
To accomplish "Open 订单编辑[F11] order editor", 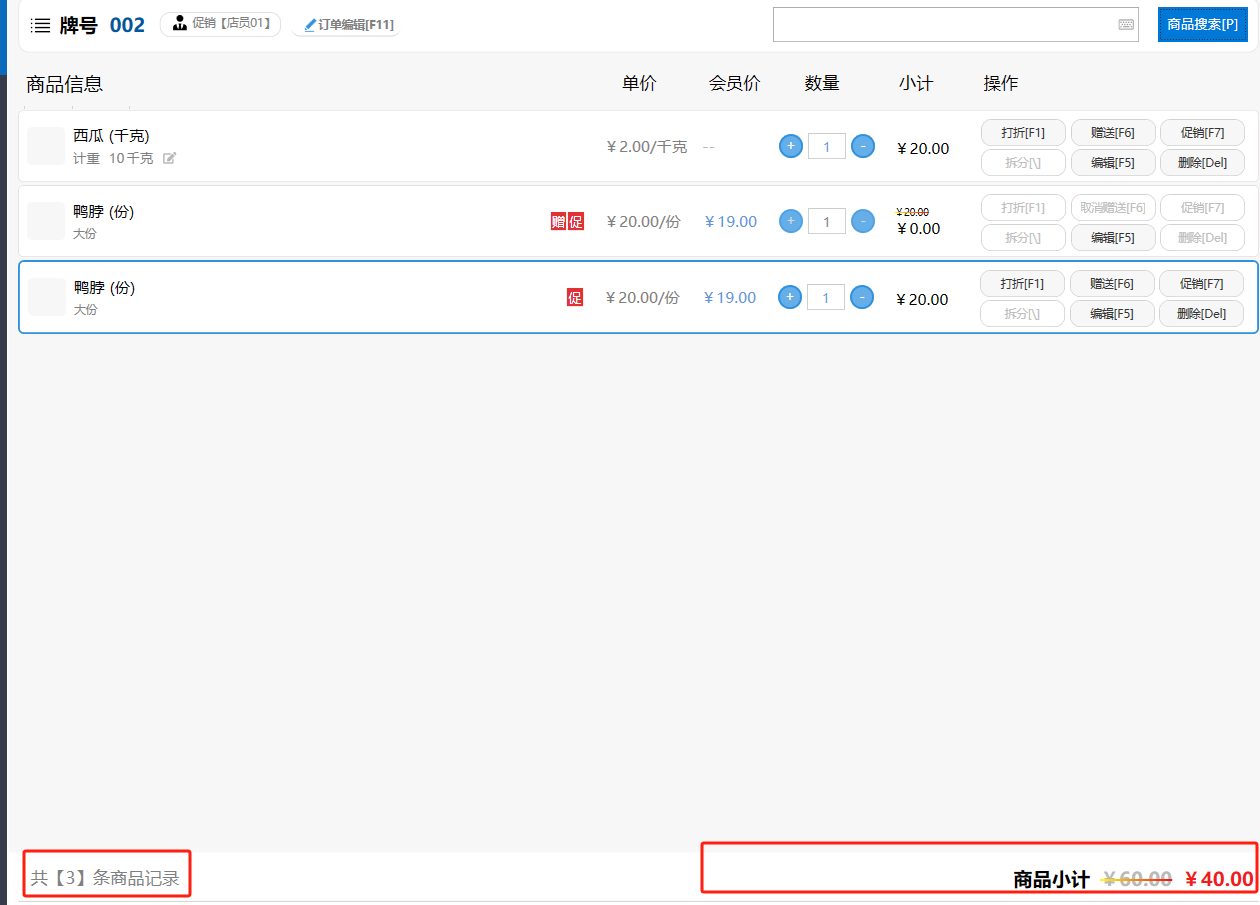I will coord(348,25).
